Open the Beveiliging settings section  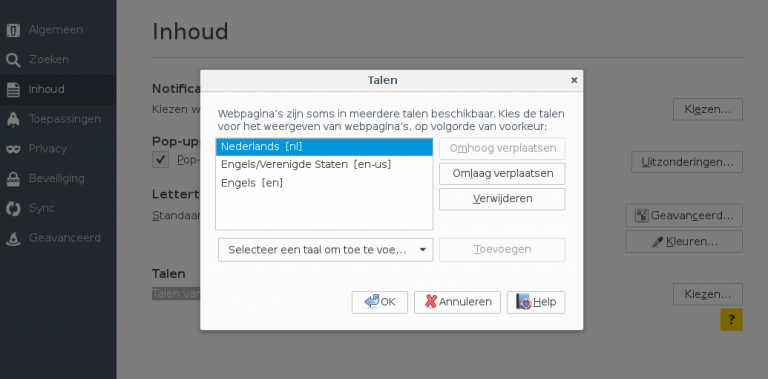pos(58,179)
